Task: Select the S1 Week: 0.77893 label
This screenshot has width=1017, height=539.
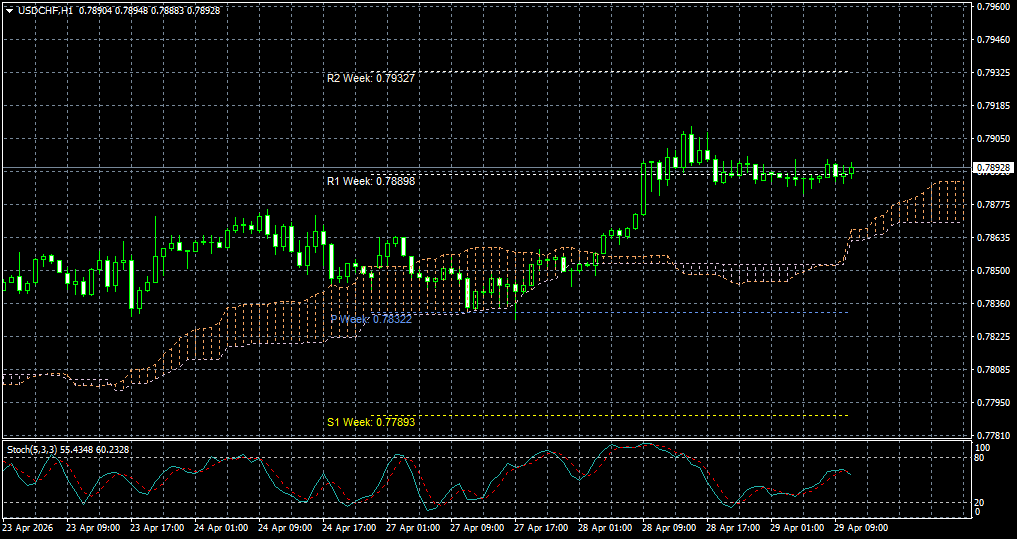Action: pyautogui.click(x=370, y=422)
